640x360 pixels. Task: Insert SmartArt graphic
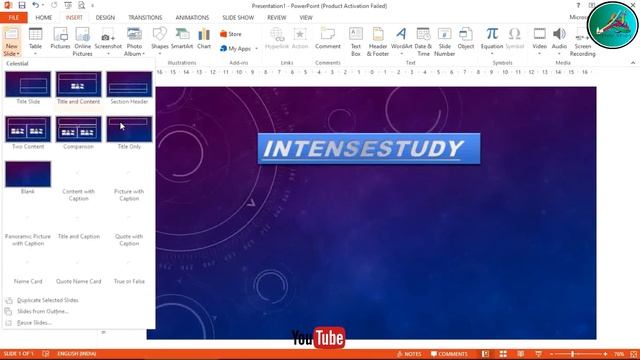pyautogui.click(x=182, y=38)
